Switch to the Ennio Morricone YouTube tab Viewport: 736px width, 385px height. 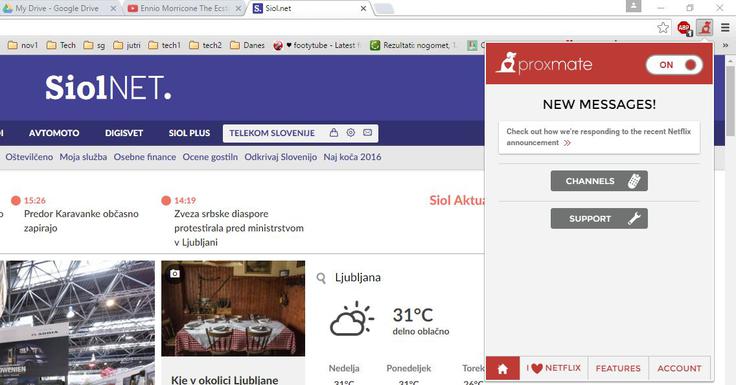tap(183, 8)
